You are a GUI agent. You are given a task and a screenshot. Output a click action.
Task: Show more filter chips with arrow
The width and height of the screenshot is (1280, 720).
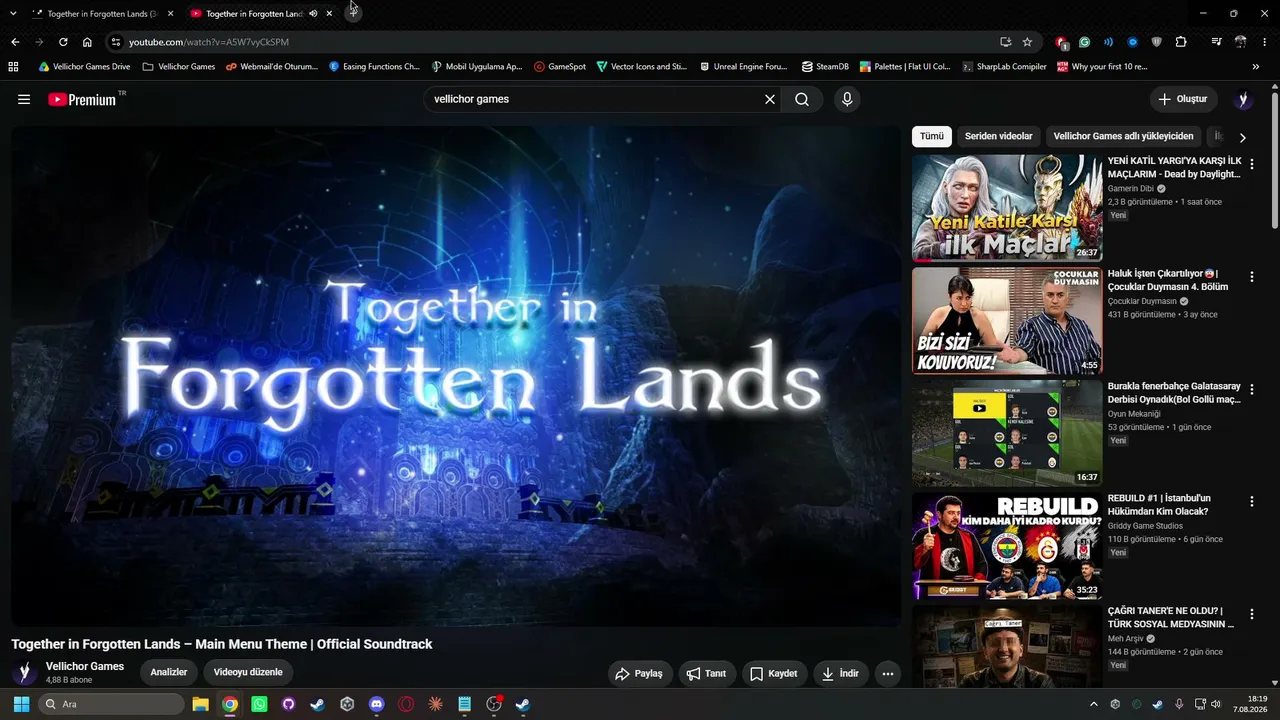coord(1243,137)
